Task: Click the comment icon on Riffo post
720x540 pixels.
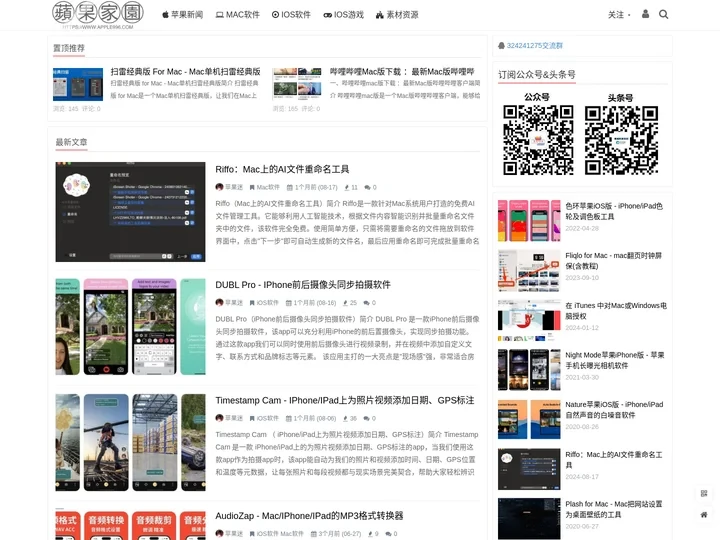Action: pyautogui.click(x=367, y=187)
